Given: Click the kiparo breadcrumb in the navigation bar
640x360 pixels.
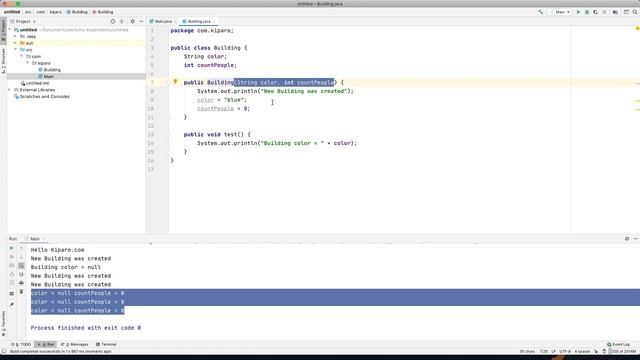Looking at the screenshot, I should (56, 12).
